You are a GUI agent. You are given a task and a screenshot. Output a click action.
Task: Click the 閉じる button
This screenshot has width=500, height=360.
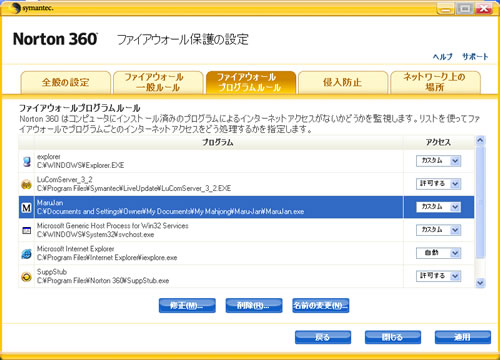tap(393, 337)
